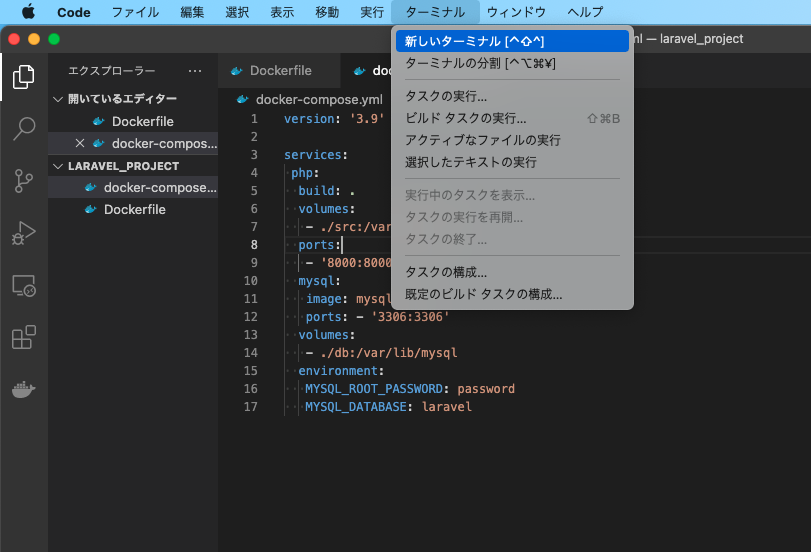Viewport: 811px width, 552px height.
Task: Click line number 1 in gutter
Action: 254,119
